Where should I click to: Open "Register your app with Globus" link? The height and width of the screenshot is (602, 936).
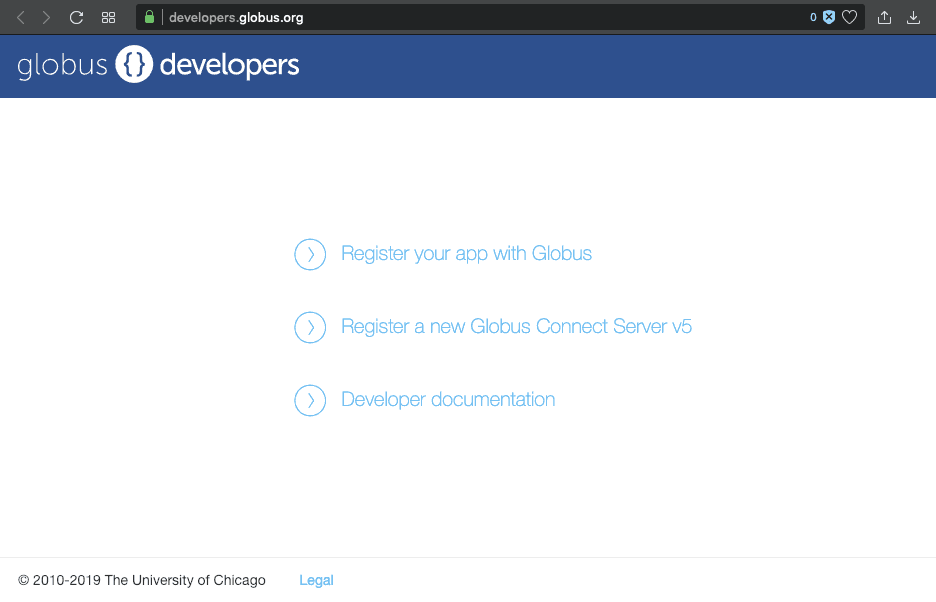point(466,254)
